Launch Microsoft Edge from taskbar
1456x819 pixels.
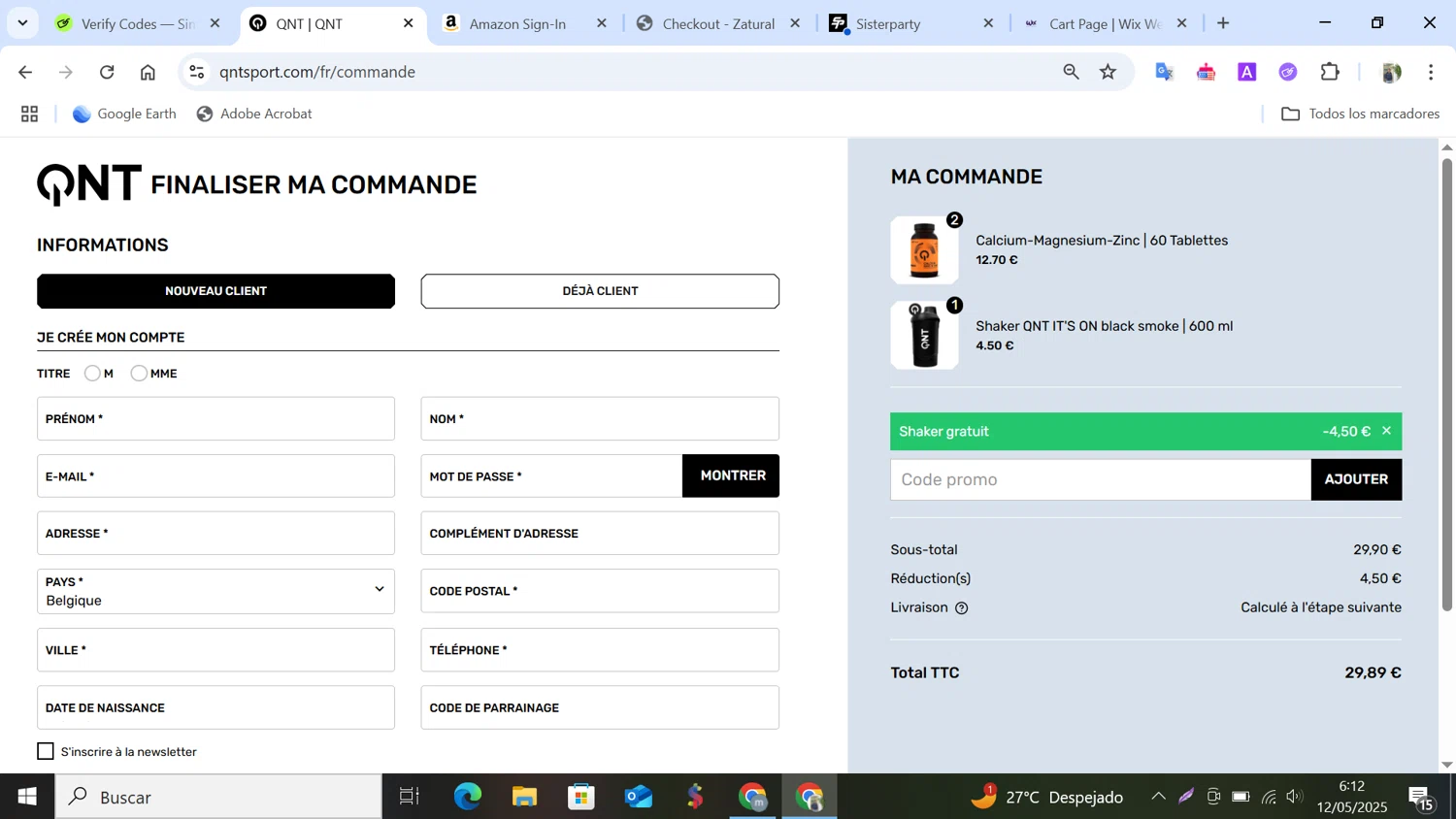tap(467, 797)
